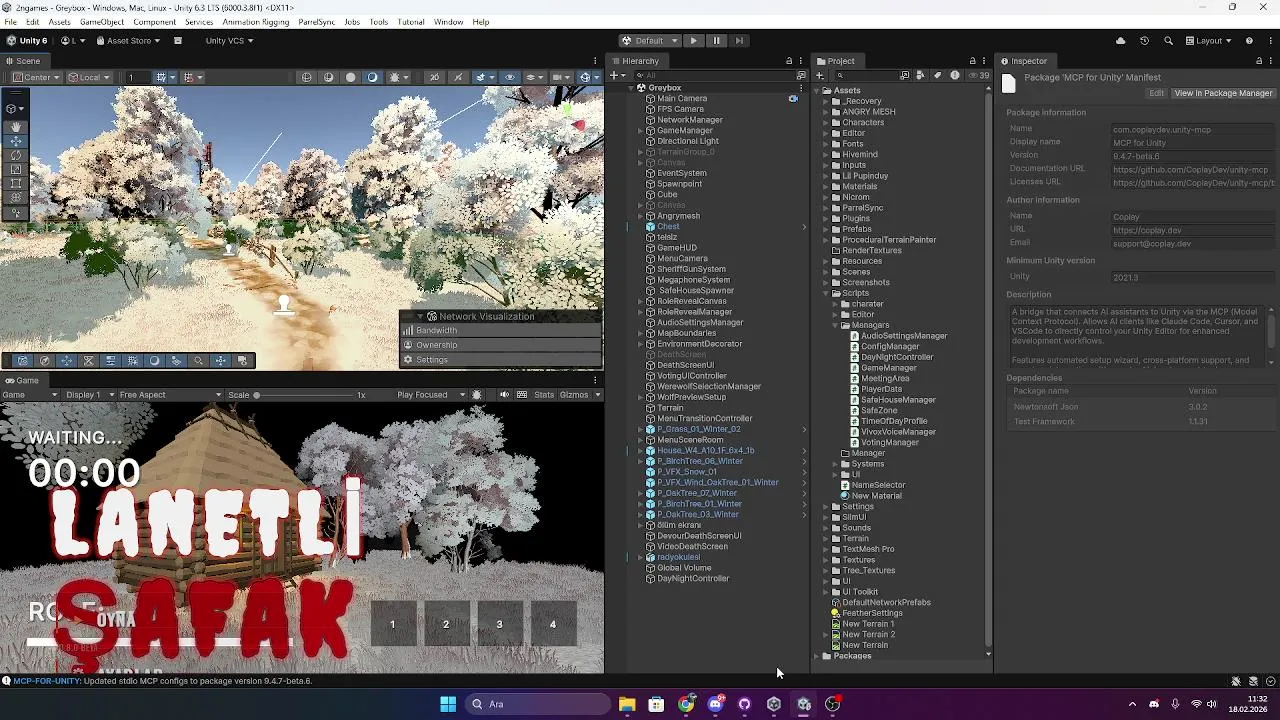This screenshot has height=720, width=1280.
Task: Open the Unity VCS dropdown
Action: [x=229, y=41]
